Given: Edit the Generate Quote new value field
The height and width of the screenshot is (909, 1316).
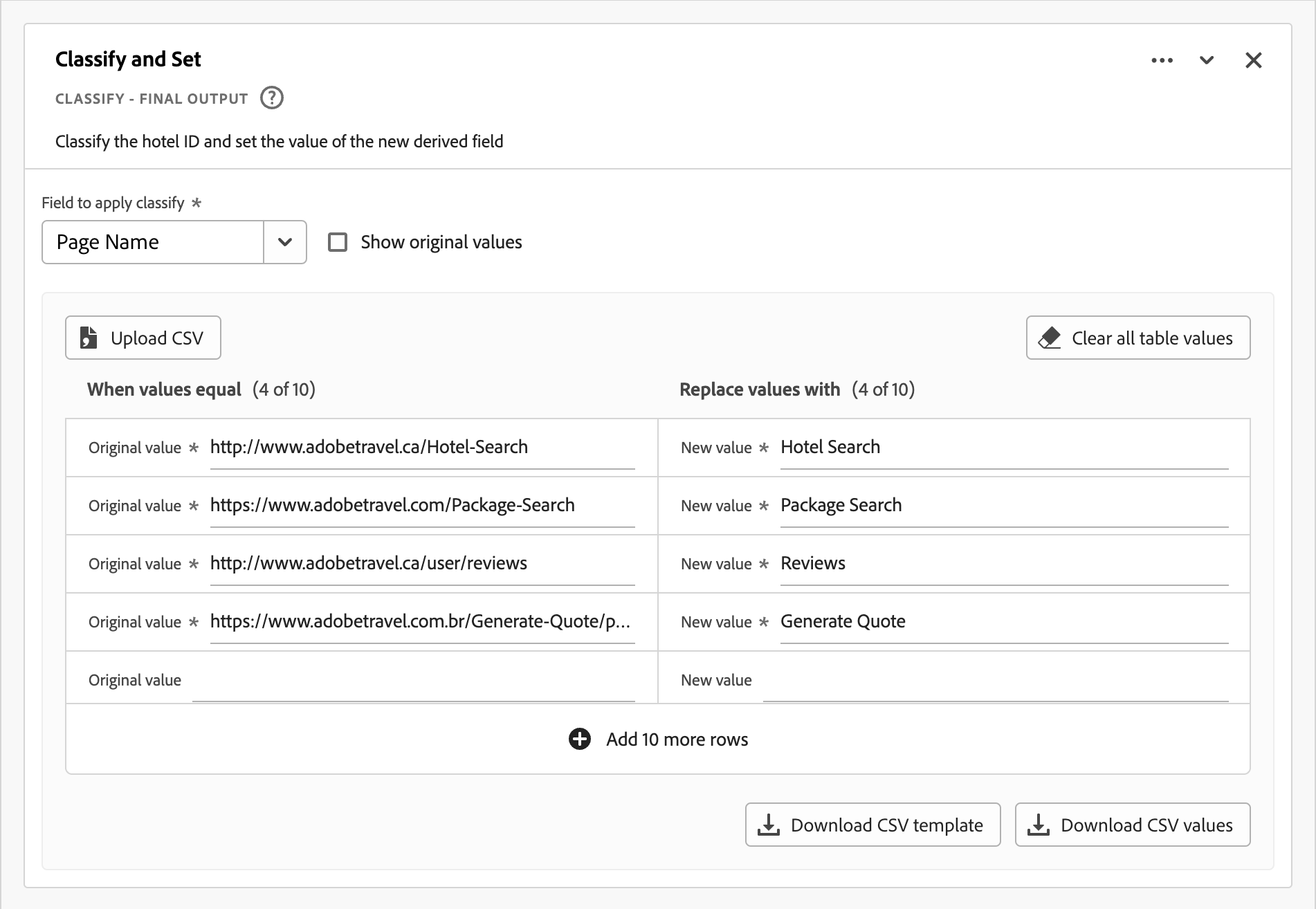Looking at the screenshot, I should coord(1003,621).
